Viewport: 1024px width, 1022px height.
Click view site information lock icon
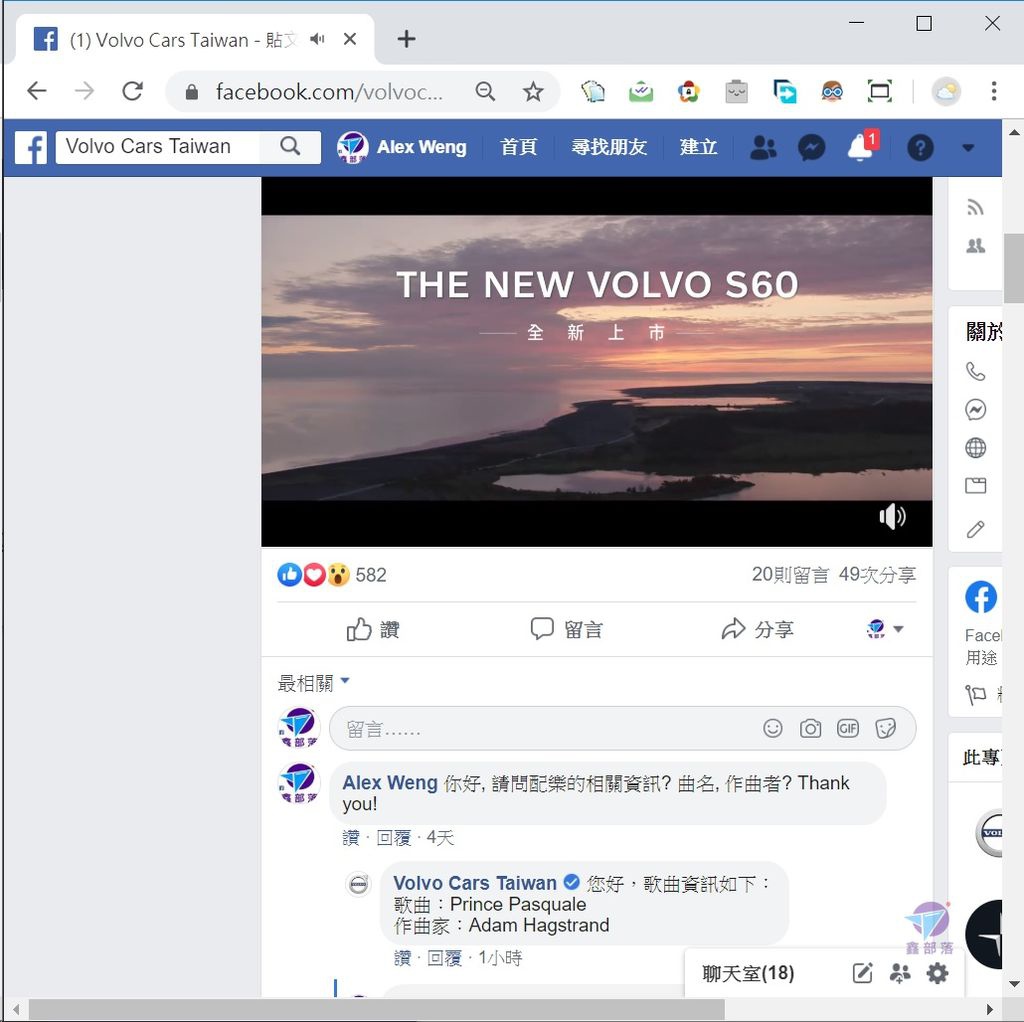coord(191,91)
